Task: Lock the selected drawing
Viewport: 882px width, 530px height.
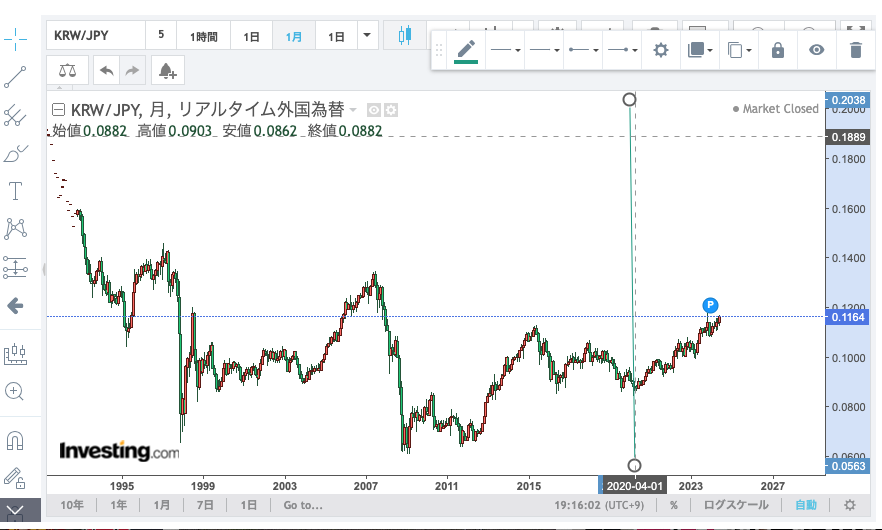Action: coord(778,50)
